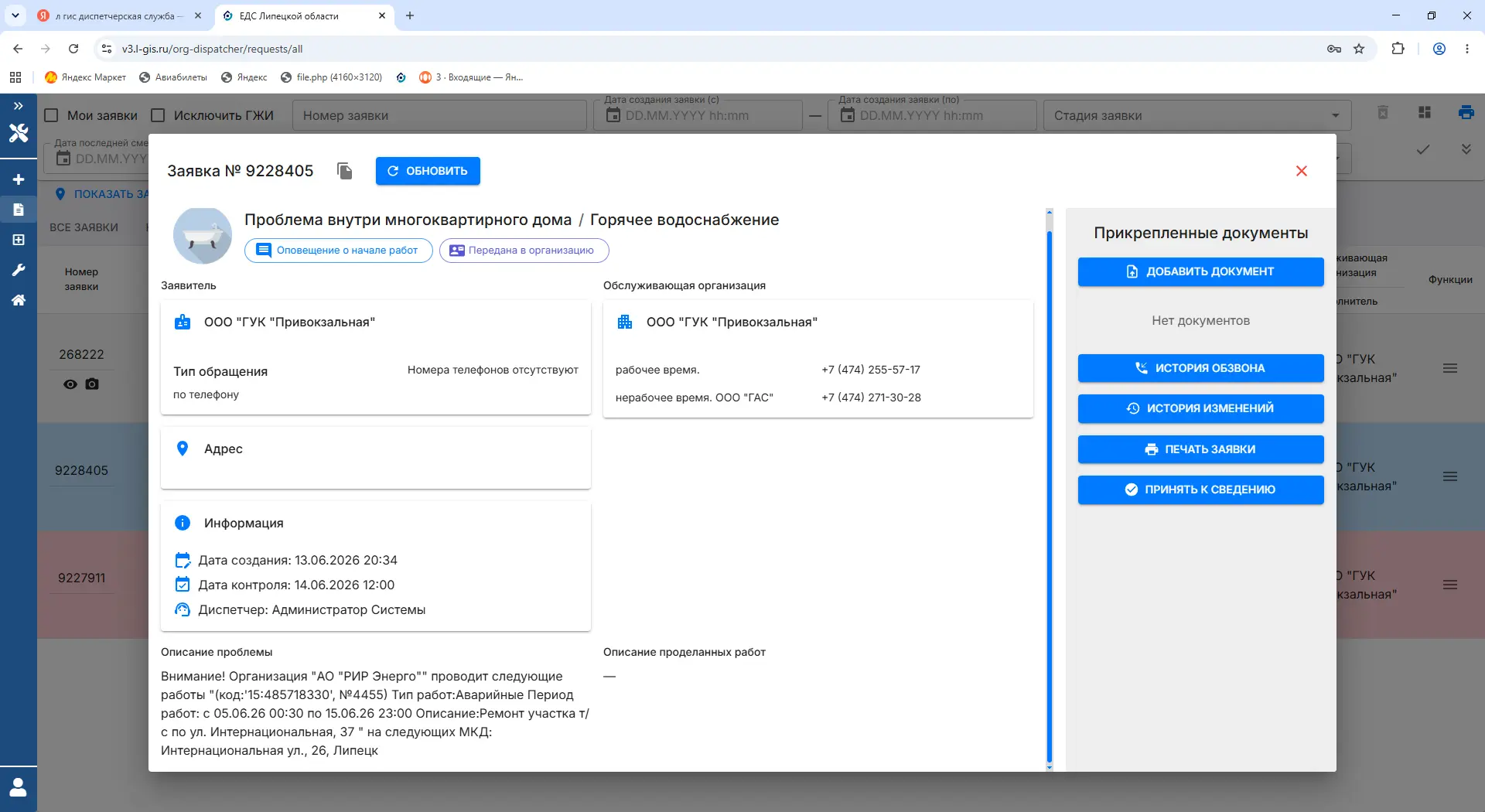Open functions menu for row 9227911
The height and width of the screenshot is (812, 1485).
click(x=1450, y=585)
